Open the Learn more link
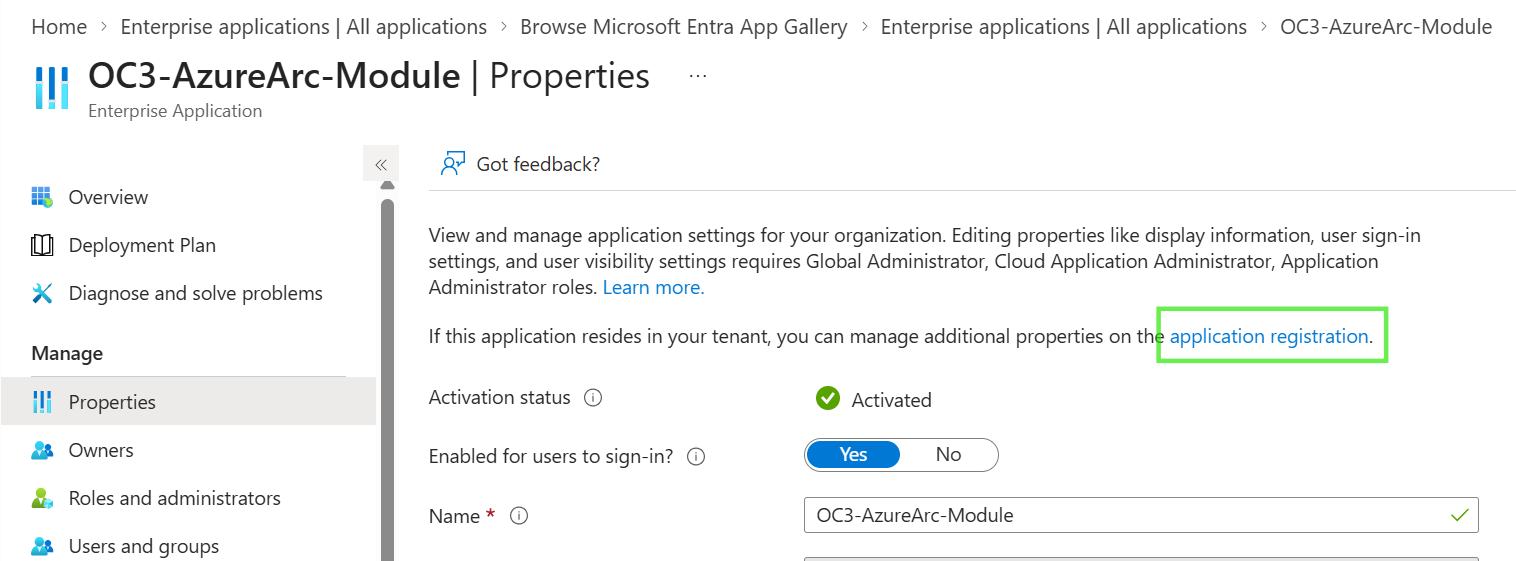1516x561 pixels. [653, 287]
